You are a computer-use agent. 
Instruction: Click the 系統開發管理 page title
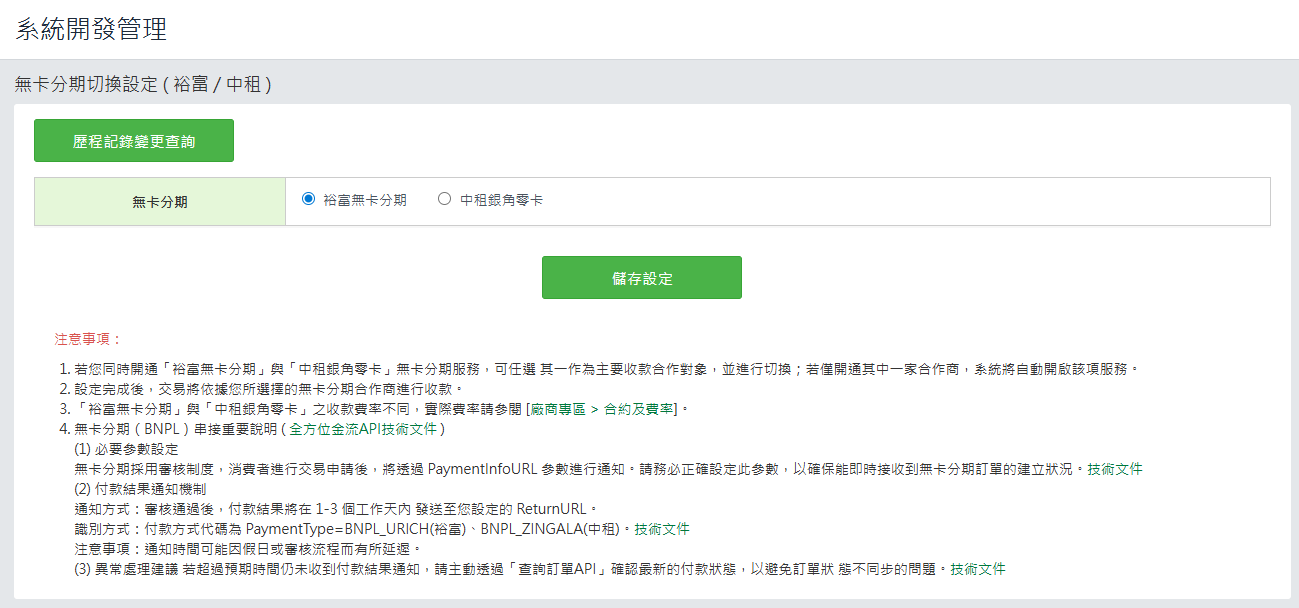(91, 29)
